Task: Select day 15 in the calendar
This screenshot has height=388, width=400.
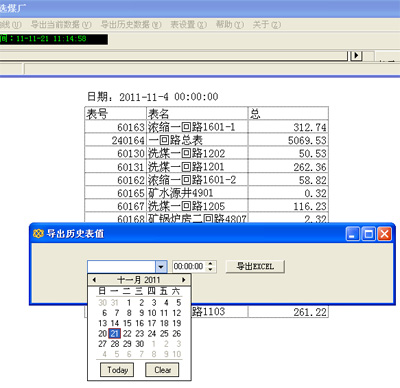Action: point(127,323)
